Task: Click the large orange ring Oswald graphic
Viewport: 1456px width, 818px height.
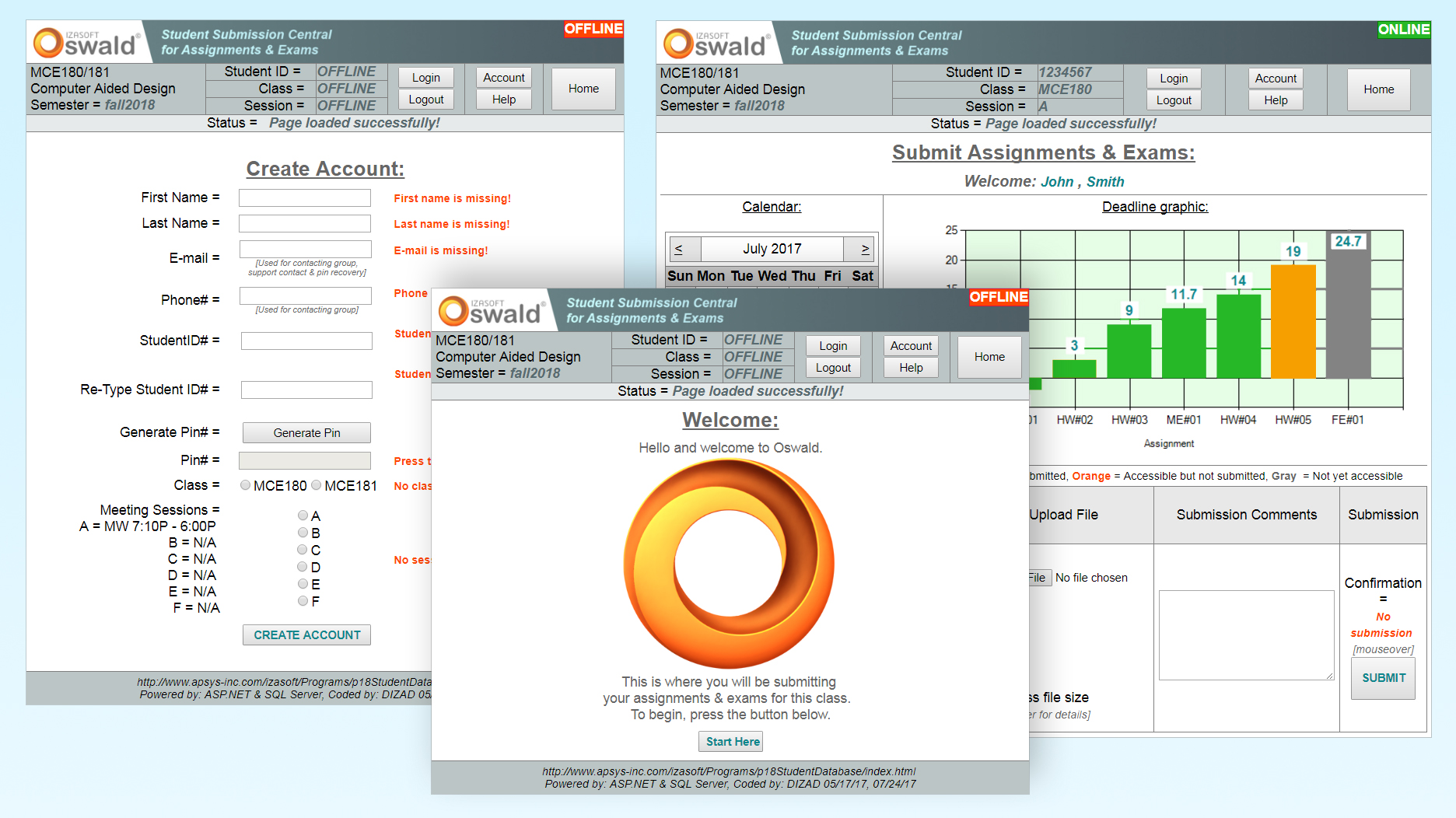Action: click(729, 563)
